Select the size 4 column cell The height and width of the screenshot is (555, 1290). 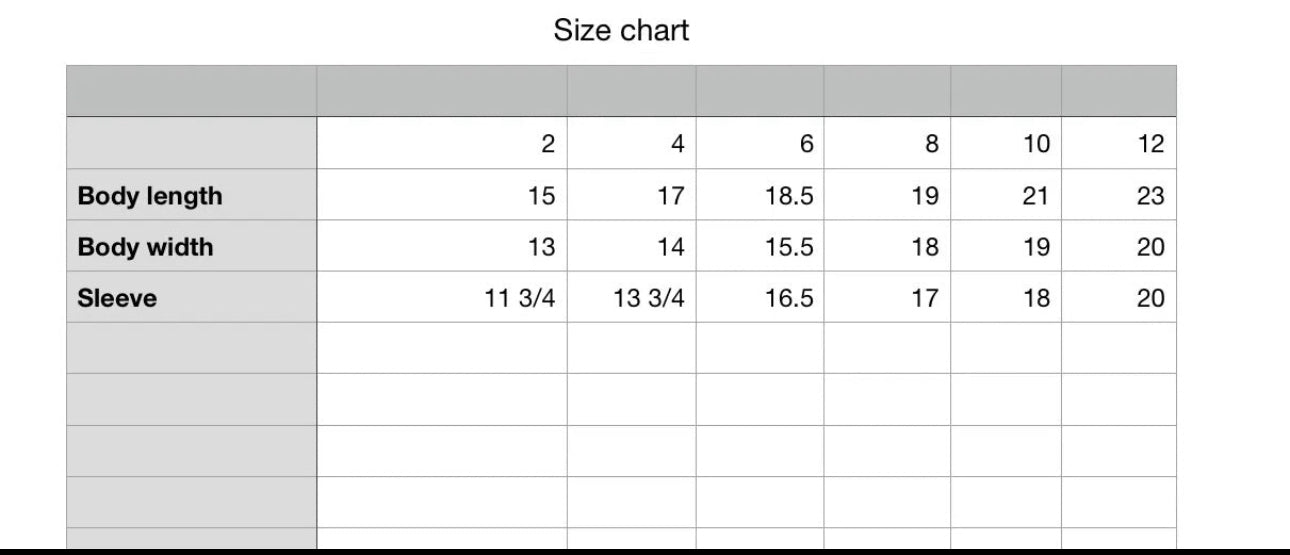632,143
